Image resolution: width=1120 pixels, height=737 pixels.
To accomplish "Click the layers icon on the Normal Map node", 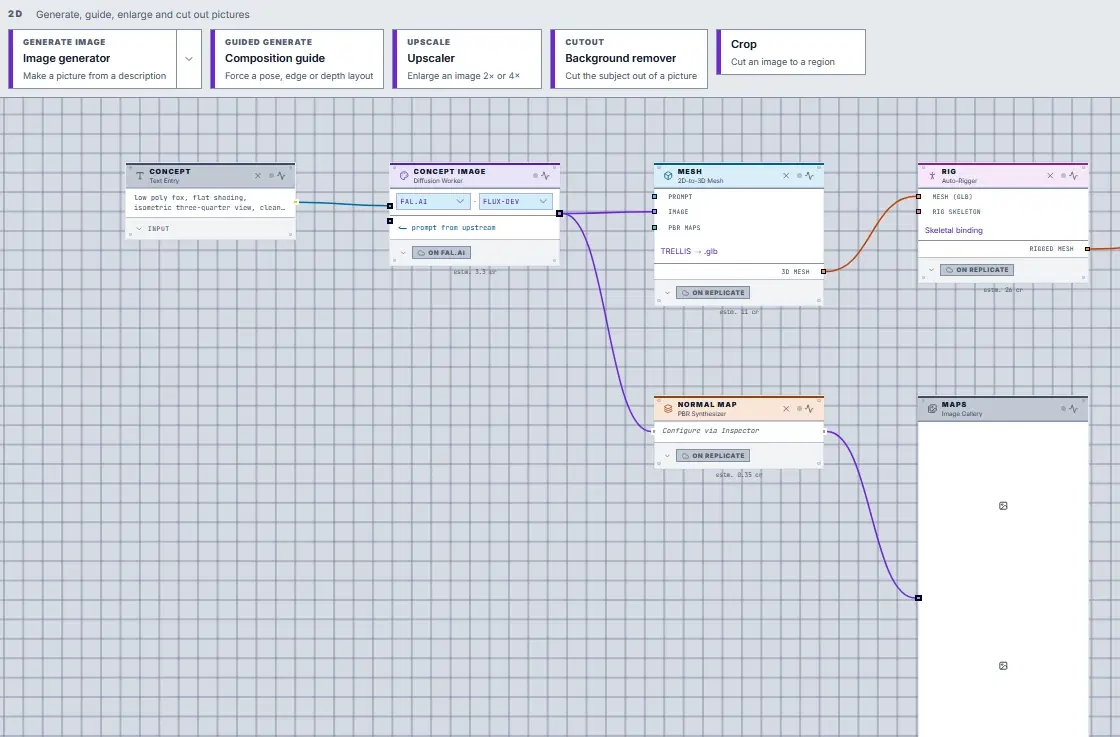I will coord(668,408).
